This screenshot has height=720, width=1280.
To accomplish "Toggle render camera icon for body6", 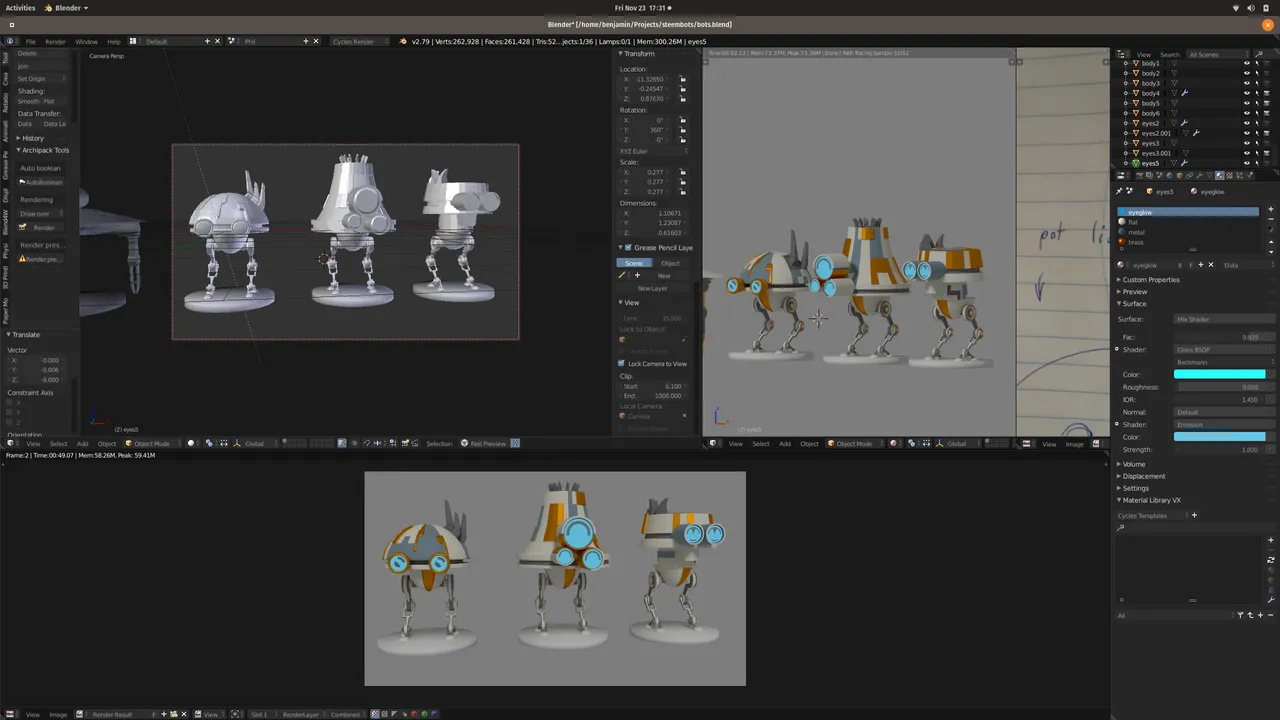I will tap(1267, 113).
